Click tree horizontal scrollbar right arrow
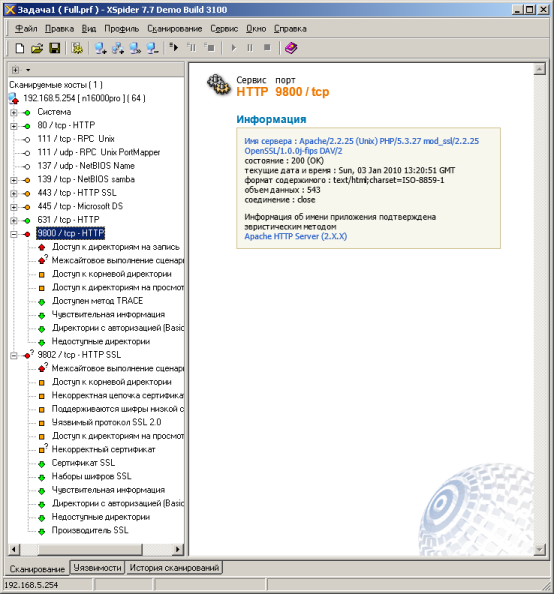 (x=178, y=549)
